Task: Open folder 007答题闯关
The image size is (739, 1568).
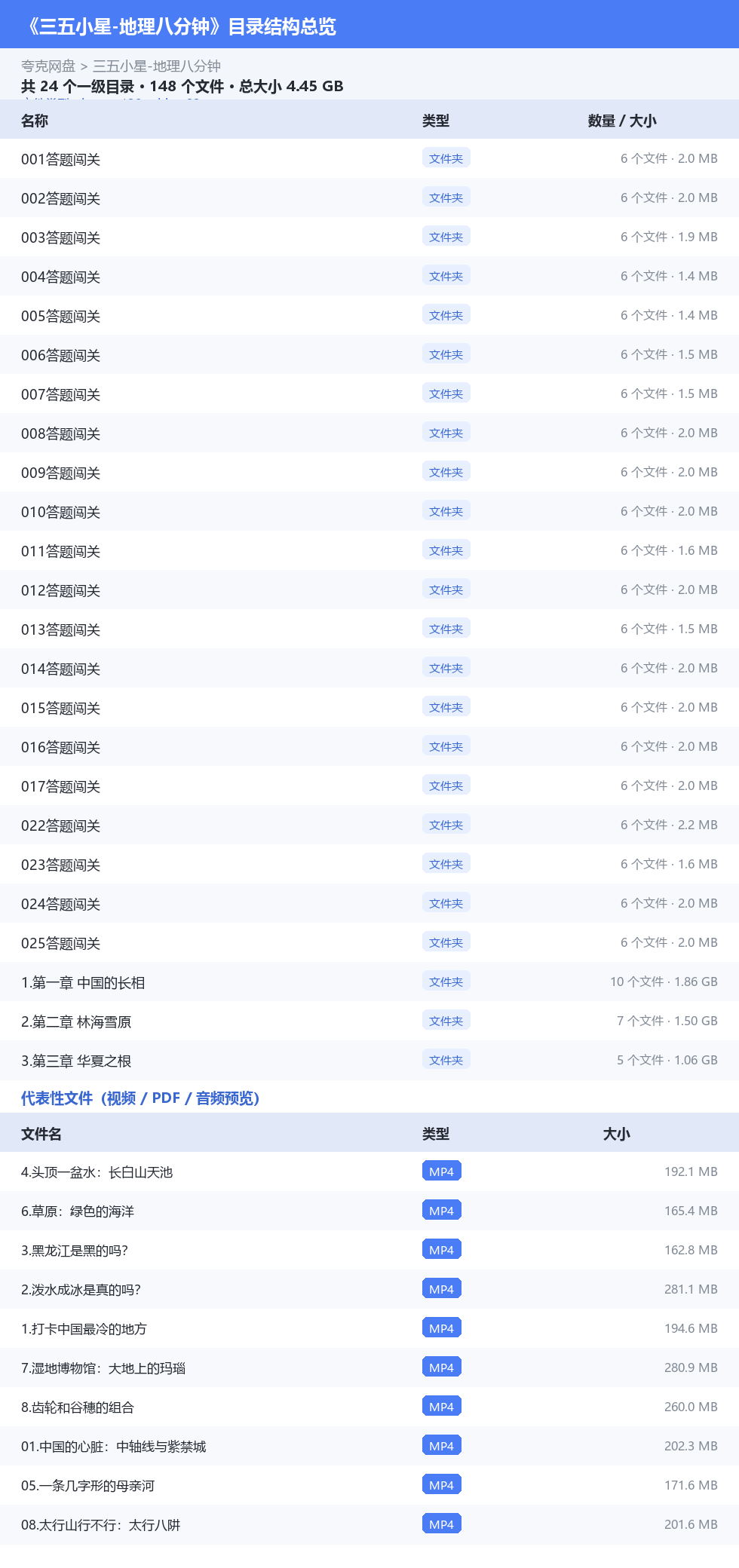Action: (369, 394)
